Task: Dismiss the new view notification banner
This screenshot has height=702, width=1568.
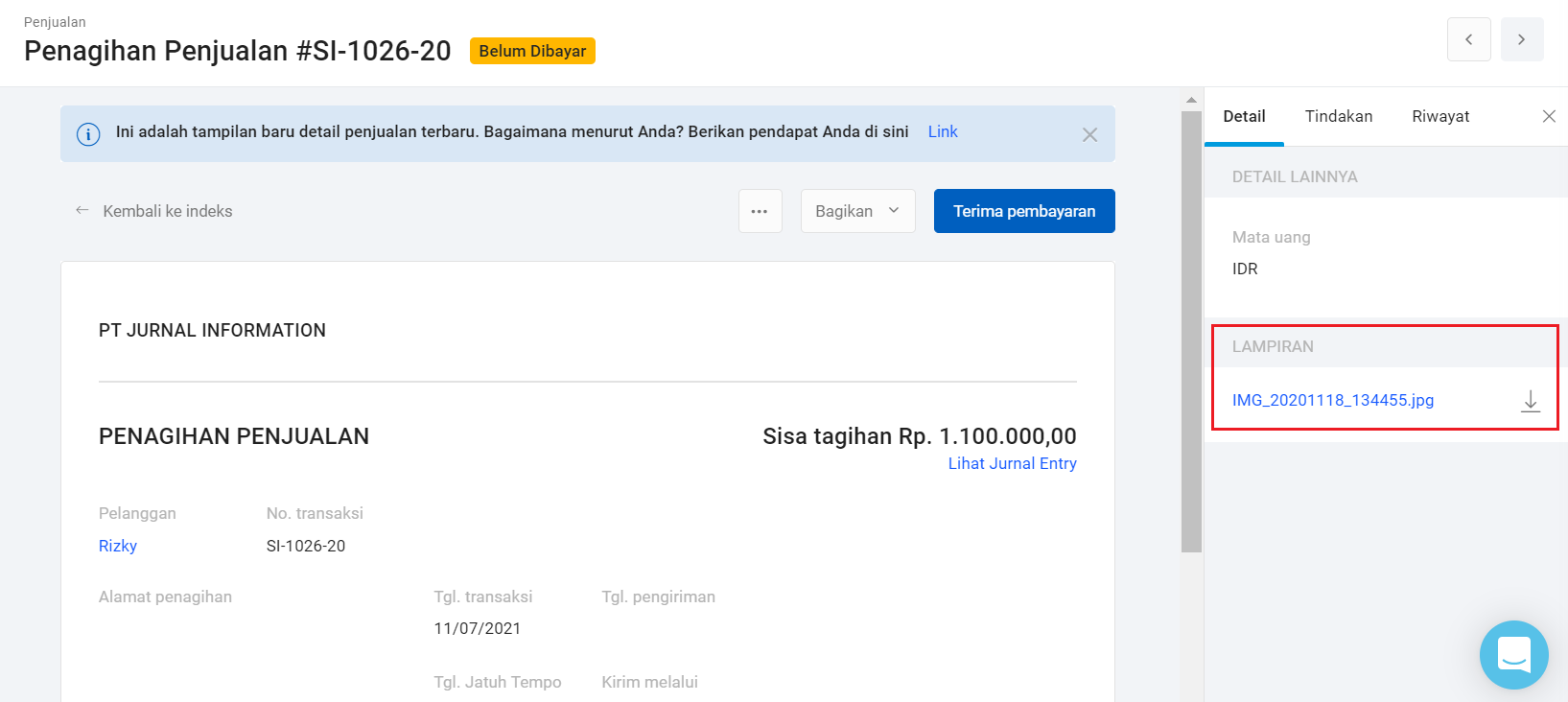Action: [1089, 135]
